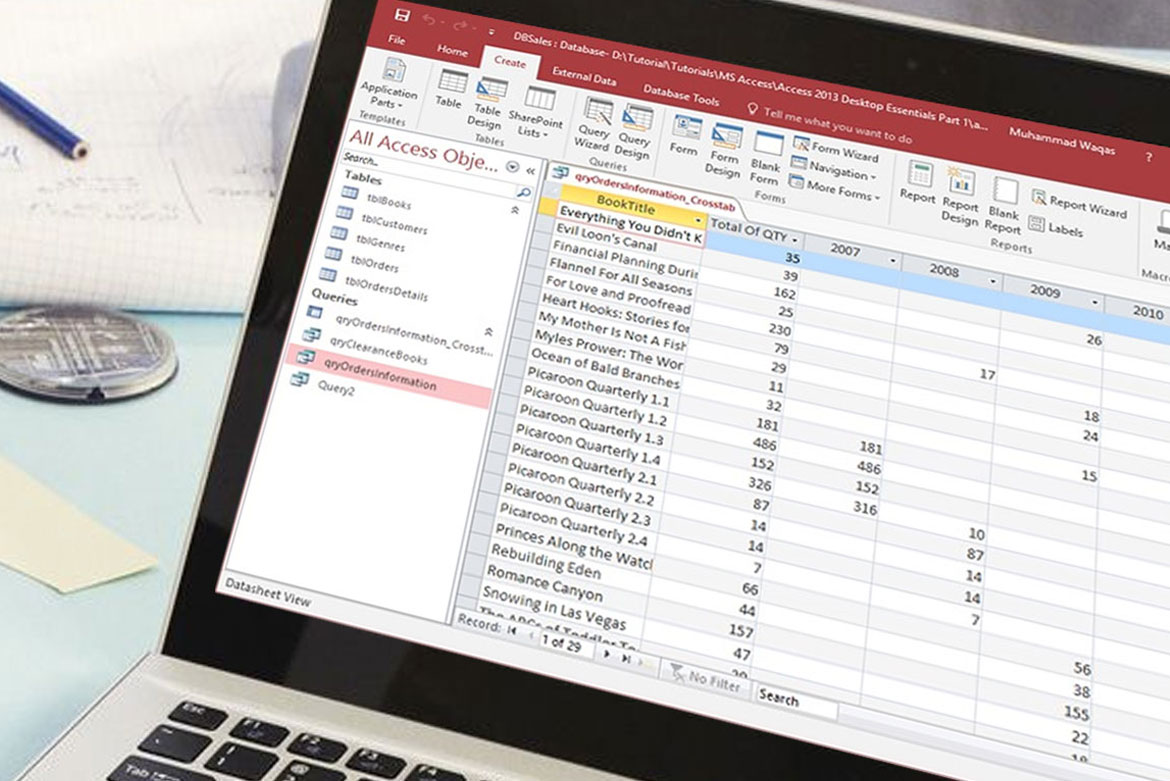The height and width of the screenshot is (781, 1170).
Task: Open the Database Tools tab
Action: point(681,95)
